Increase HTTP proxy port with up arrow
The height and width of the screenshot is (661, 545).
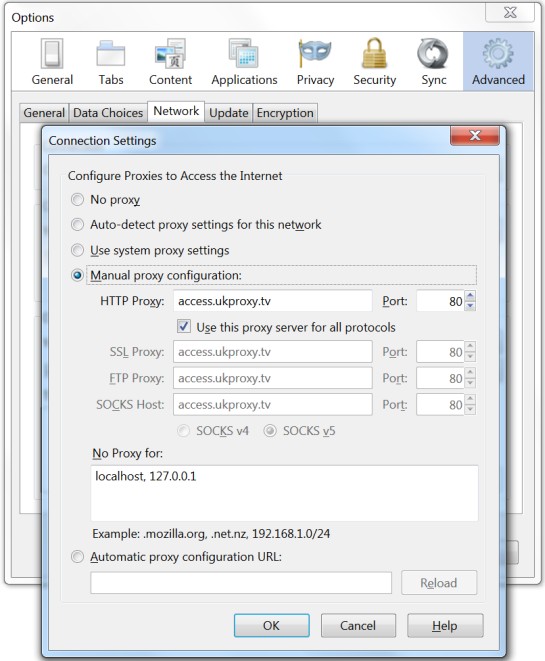[470, 296]
